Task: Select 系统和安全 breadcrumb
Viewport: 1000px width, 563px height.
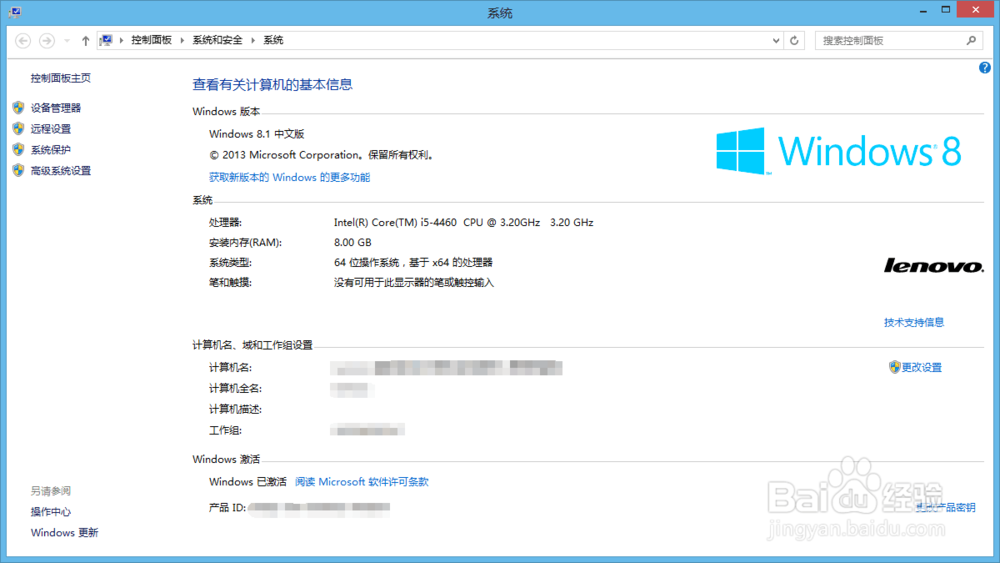Action: 217,40
